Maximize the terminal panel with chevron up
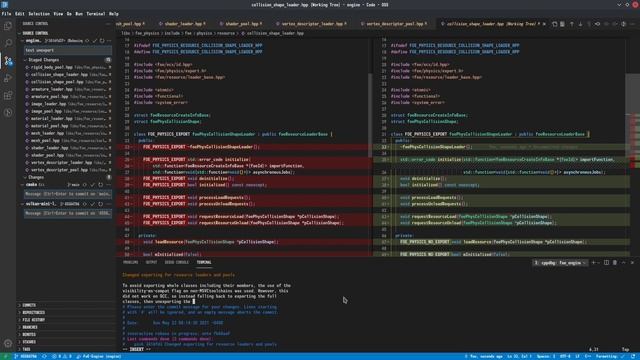 (623, 263)
